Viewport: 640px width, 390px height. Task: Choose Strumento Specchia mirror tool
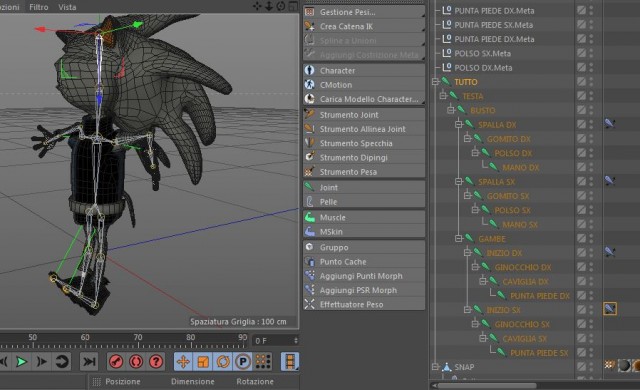pyautogui.click(x=364, y=143)
